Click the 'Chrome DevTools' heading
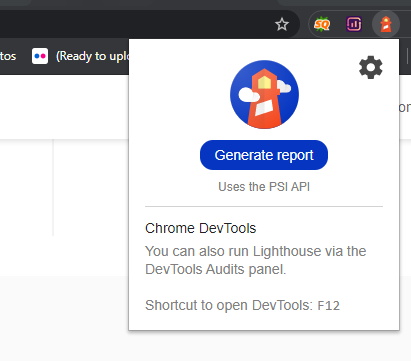This screenshot has width=411, height=361. click(201, 228)
